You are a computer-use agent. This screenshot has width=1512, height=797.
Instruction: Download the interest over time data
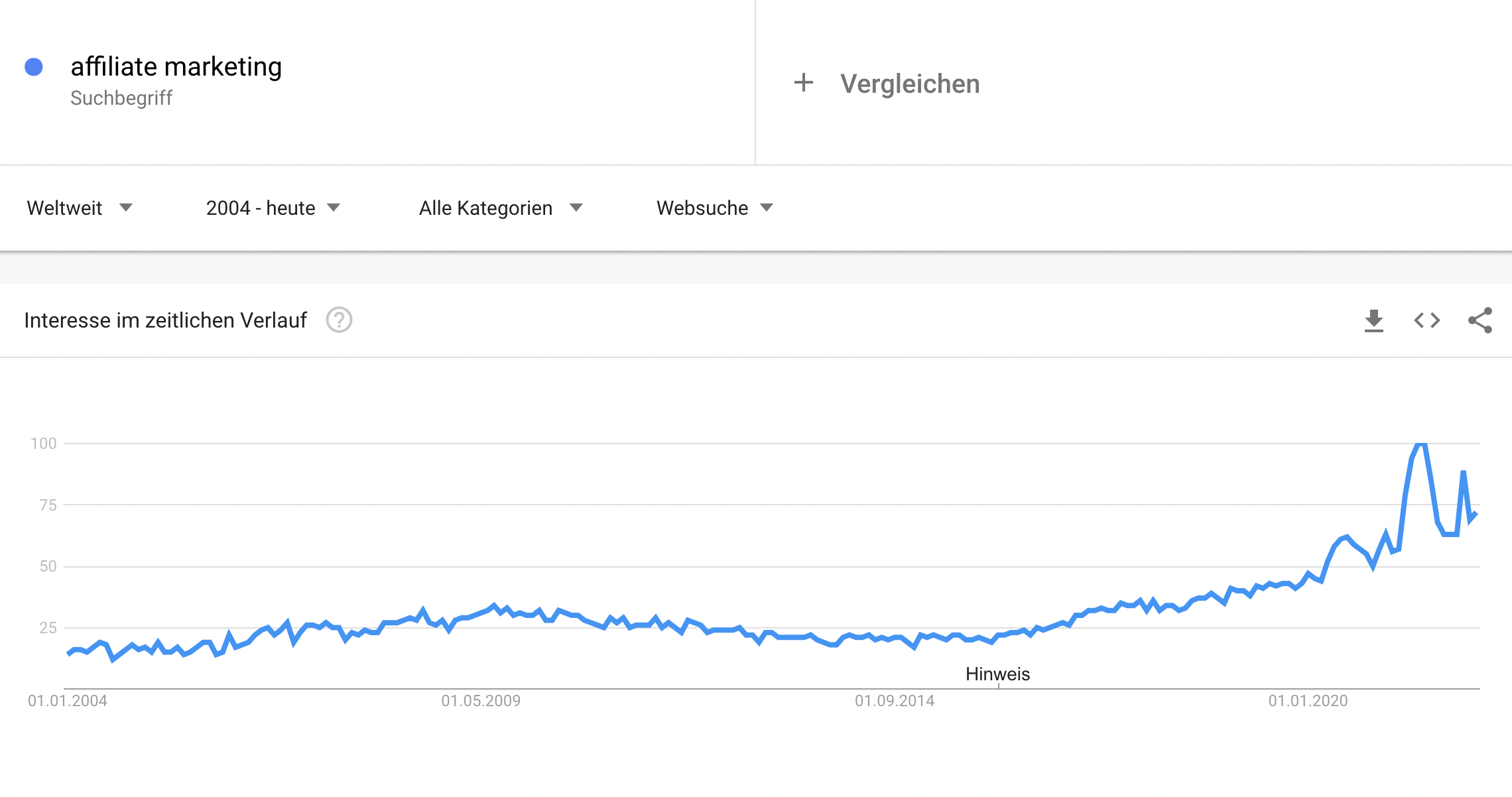[x=1374, y=321]
